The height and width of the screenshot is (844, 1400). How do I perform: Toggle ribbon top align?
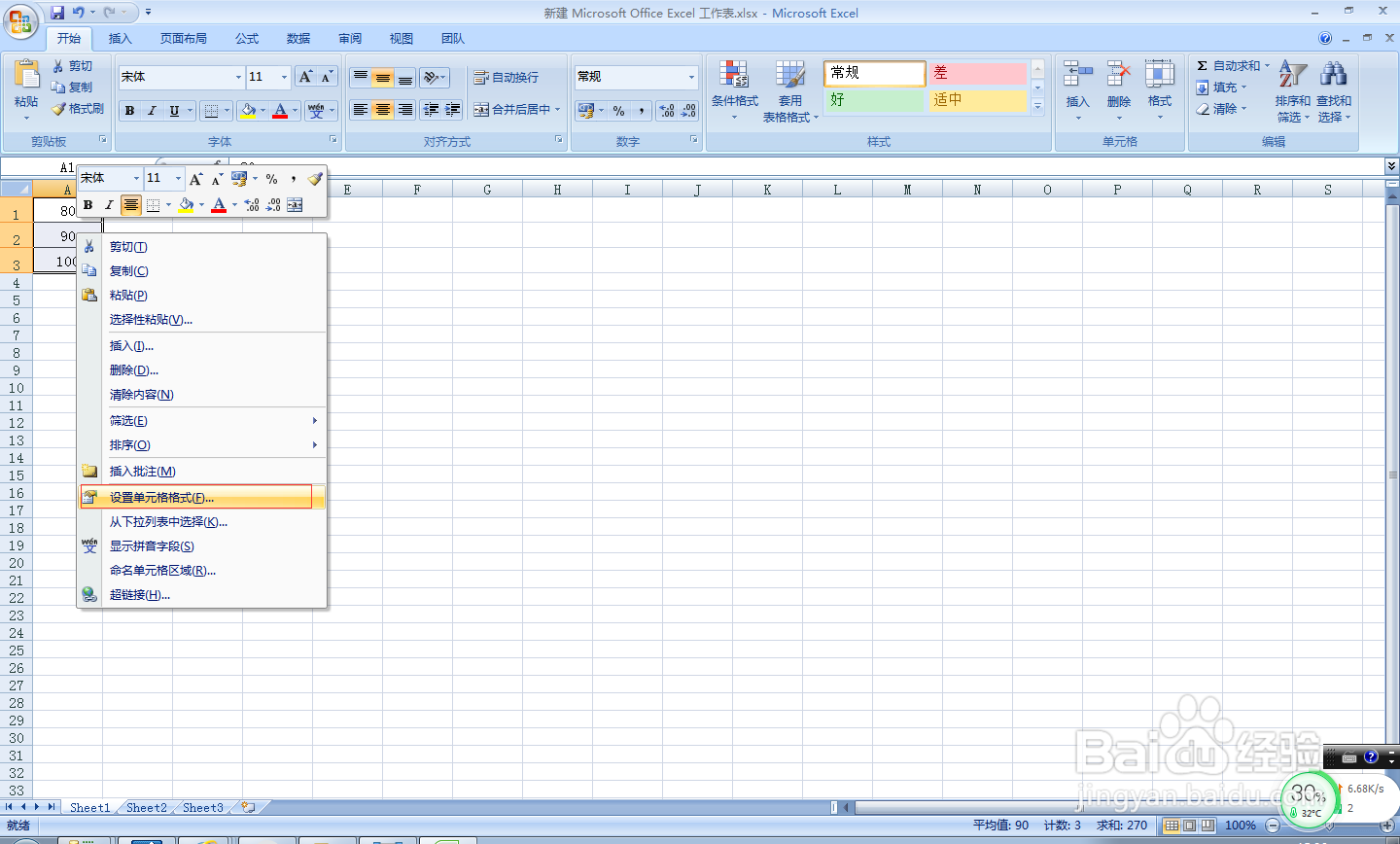[361, 77]
